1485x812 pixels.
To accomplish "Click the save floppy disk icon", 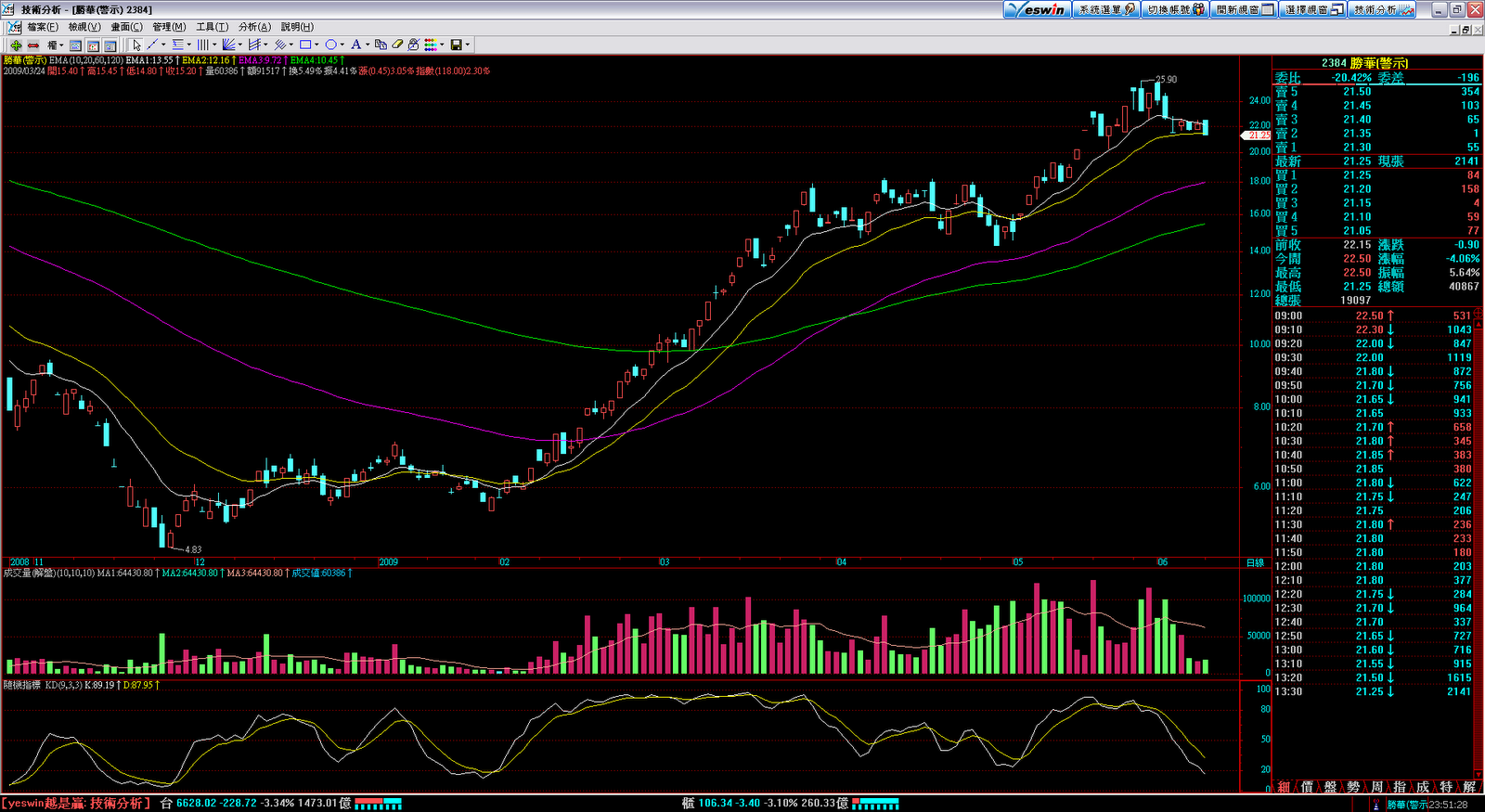I will point(456,45).
